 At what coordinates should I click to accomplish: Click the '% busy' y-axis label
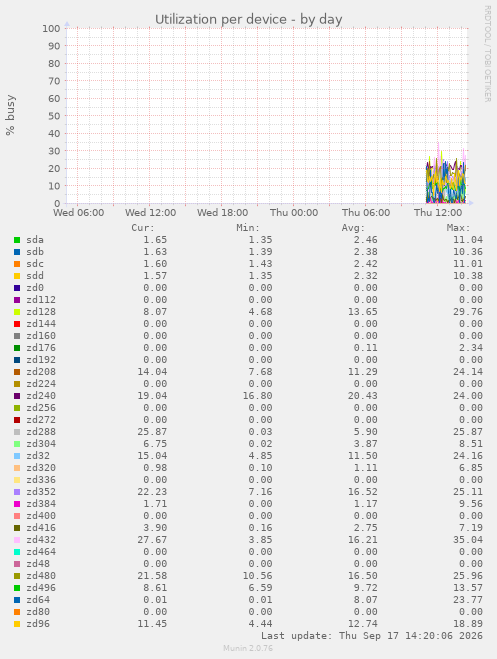click(x=10, y=115)
